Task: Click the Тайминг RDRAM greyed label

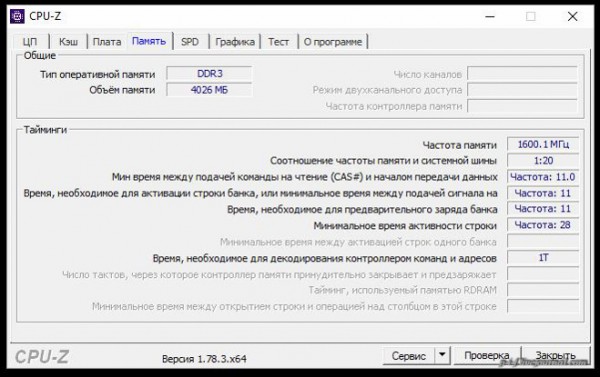Action: [403, 291]
